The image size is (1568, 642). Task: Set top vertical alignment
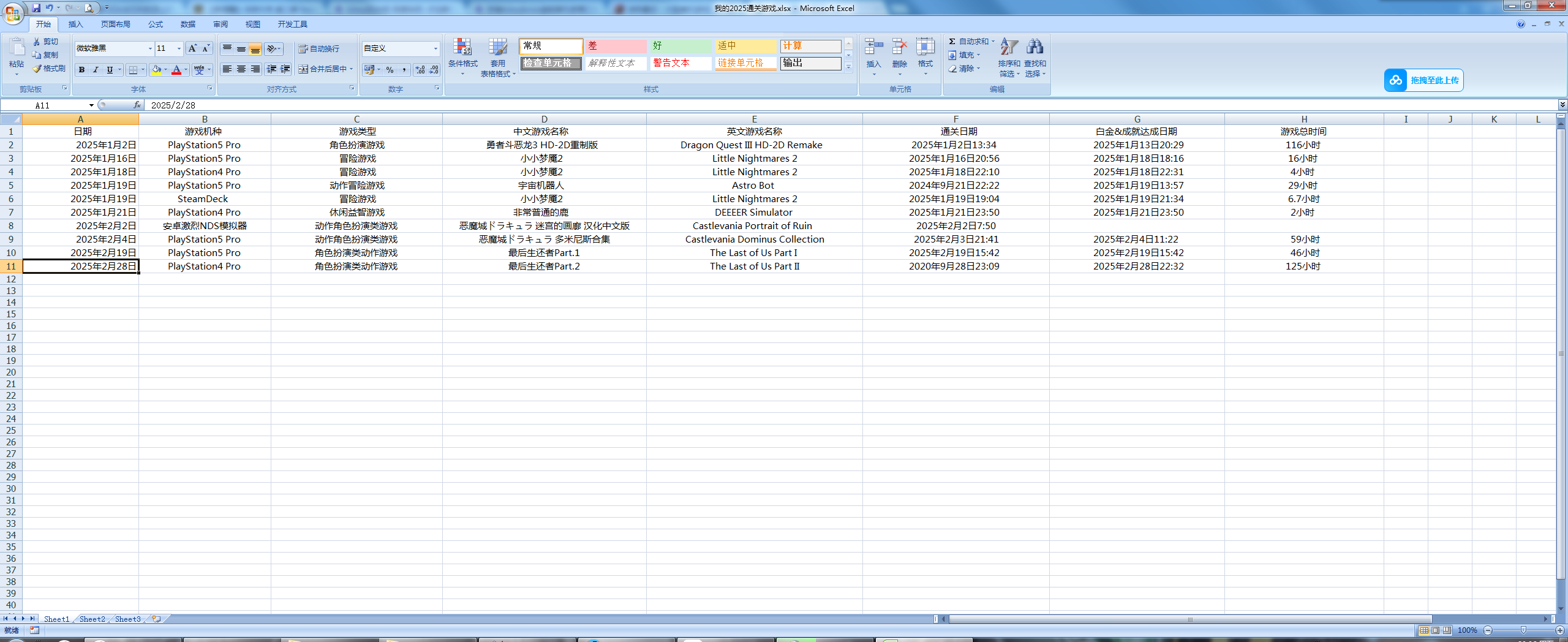(x=227, y=49)
